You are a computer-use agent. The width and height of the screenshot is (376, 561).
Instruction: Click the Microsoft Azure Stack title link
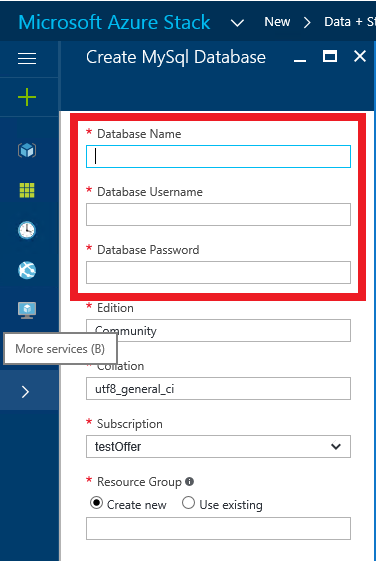click(114, 22)
